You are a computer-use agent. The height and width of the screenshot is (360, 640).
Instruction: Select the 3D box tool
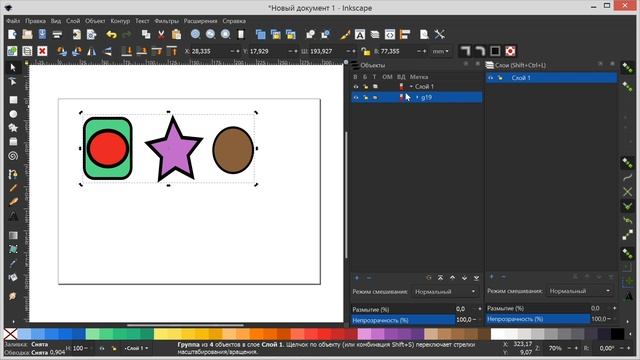[13, 142]
